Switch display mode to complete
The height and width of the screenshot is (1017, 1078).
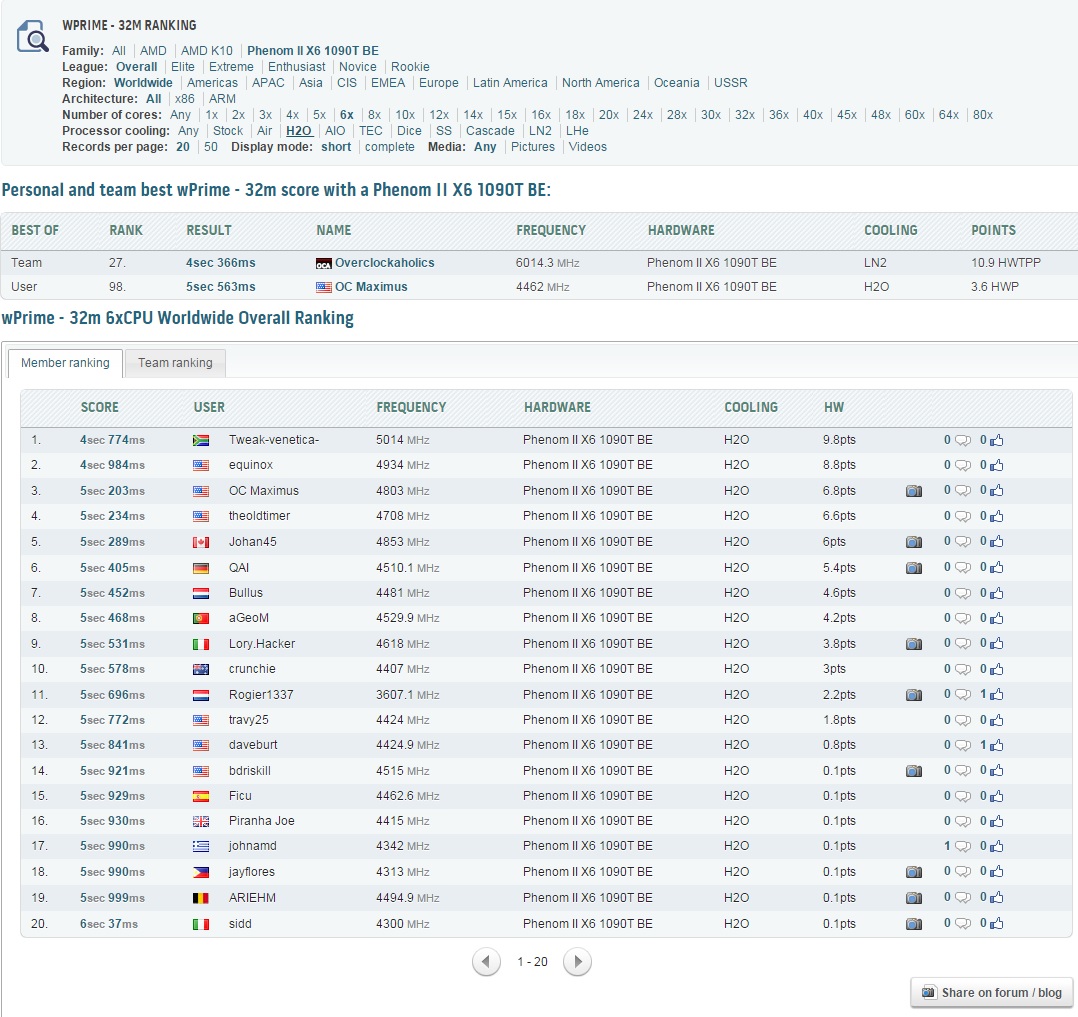[390, 147]
